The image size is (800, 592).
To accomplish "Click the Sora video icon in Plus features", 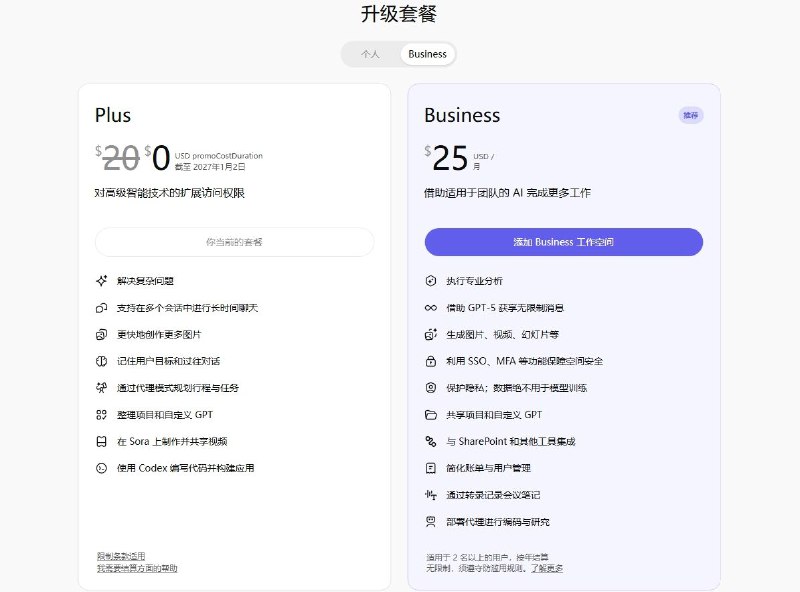I will (x=101, y=441).
